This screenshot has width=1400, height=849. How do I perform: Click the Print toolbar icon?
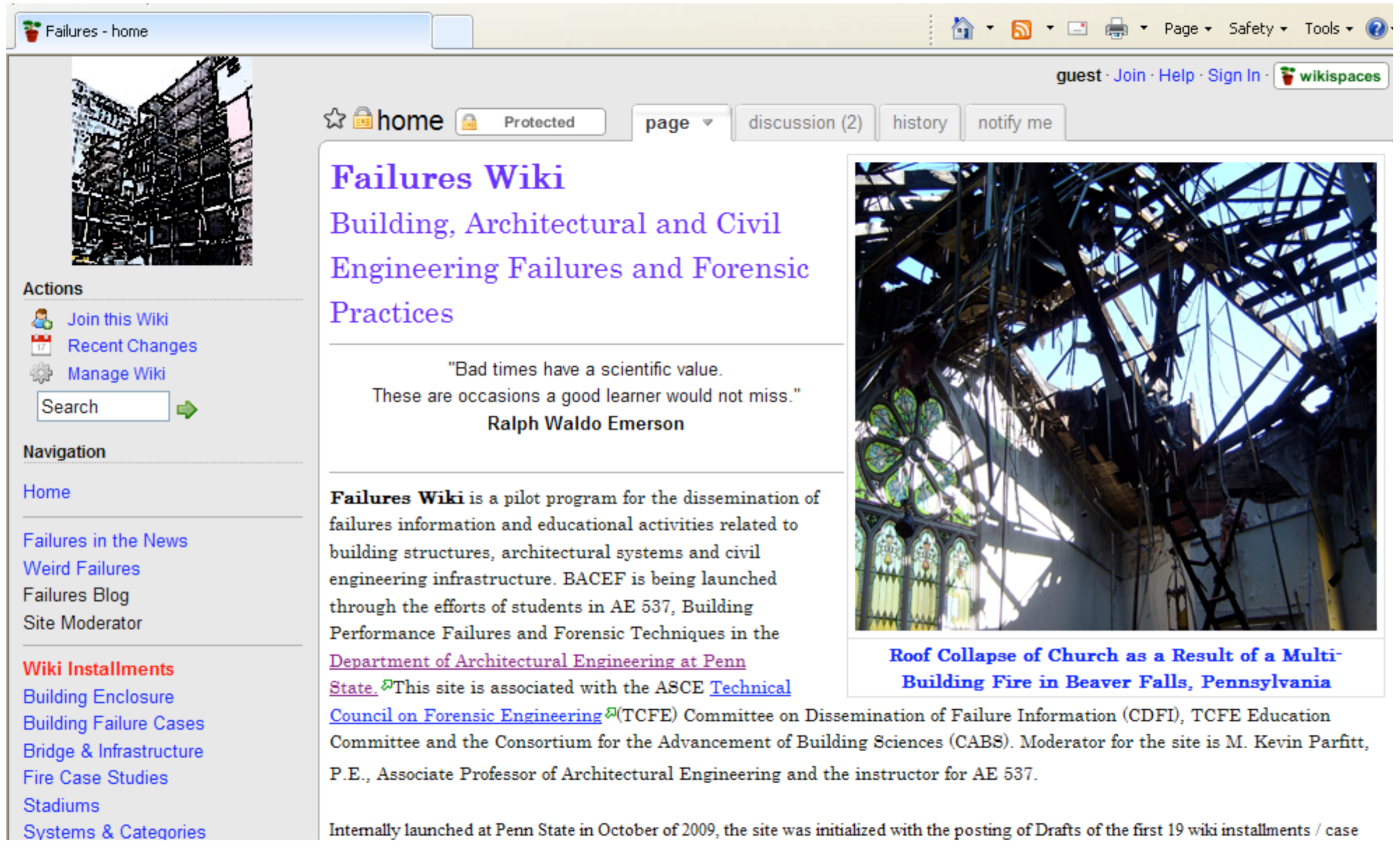pyautogui.click(x=1115, y=28)
